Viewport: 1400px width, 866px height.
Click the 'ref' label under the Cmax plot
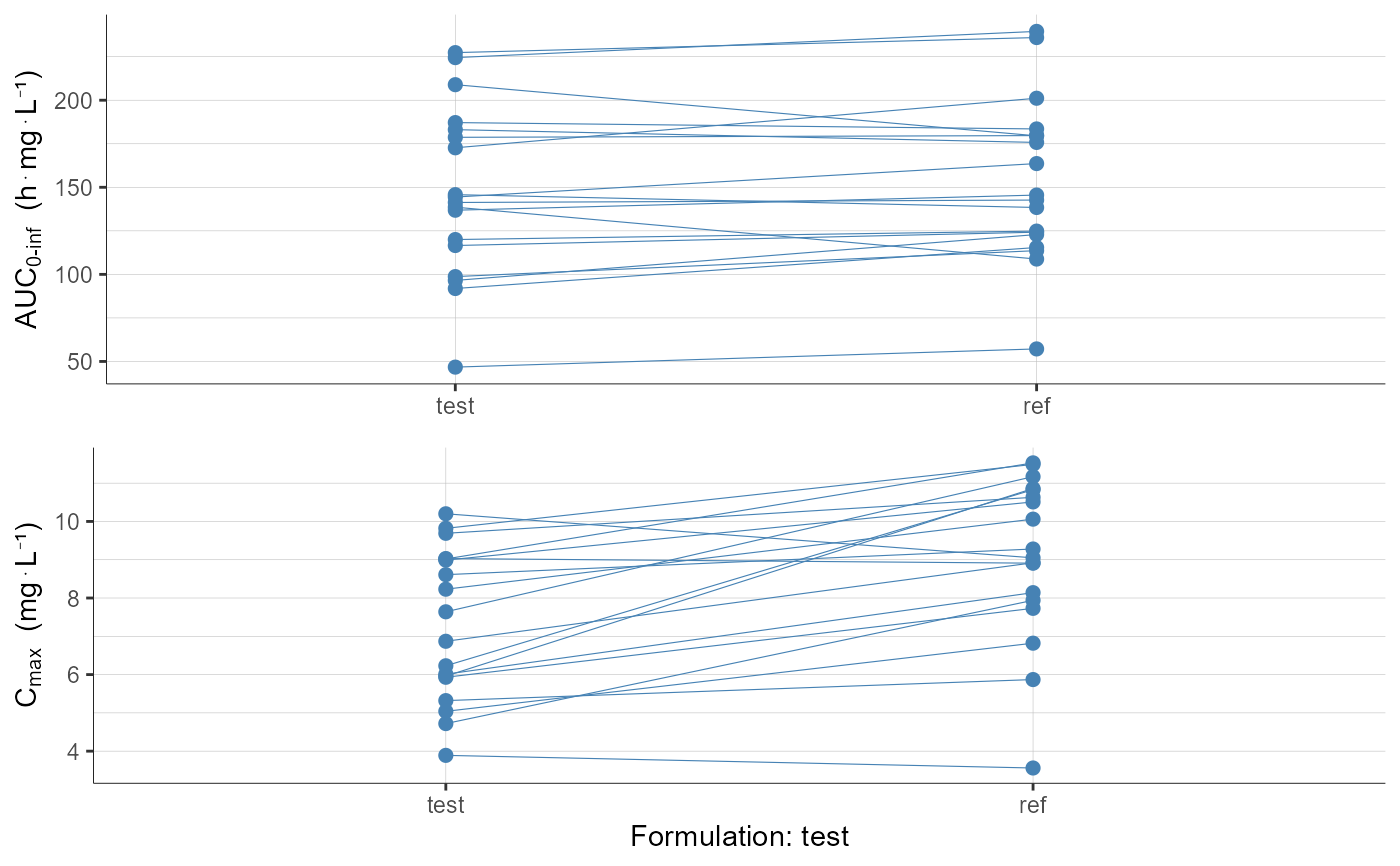coord(1032,804)
